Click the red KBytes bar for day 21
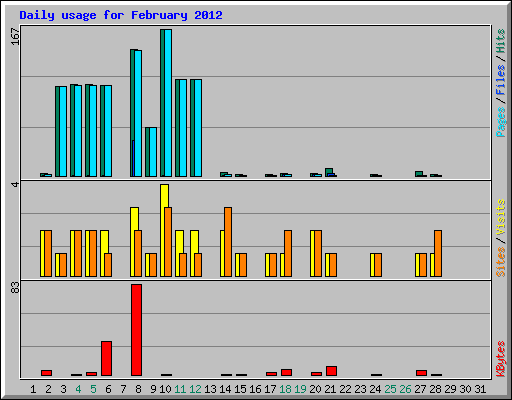 (x=331, y=371)
